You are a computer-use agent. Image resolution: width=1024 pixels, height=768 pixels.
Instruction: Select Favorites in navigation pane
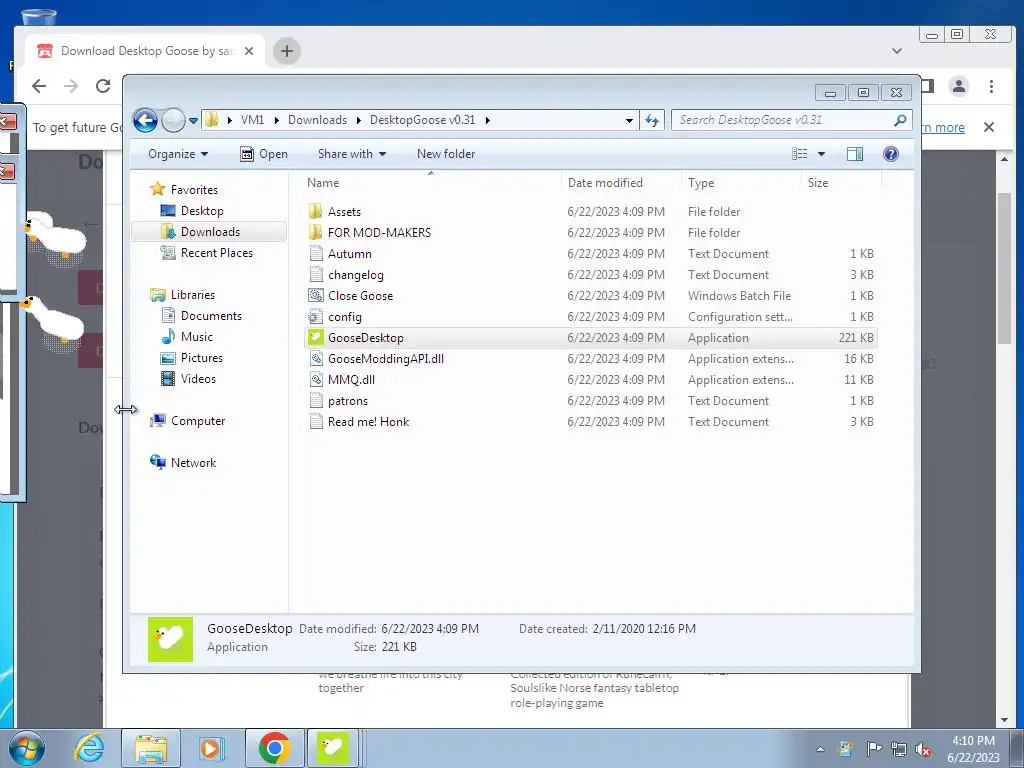194,189
